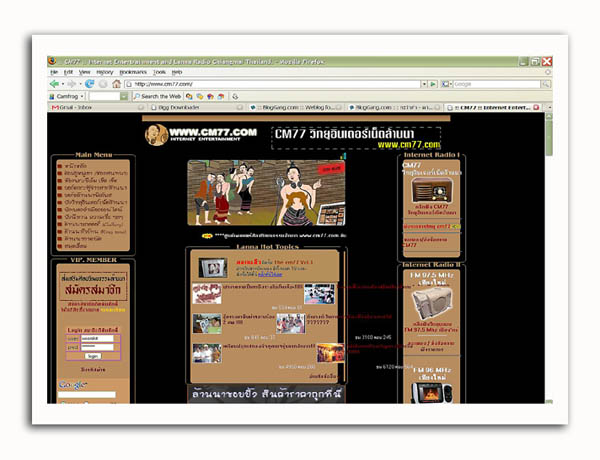Click the vertical scrollbar thumb

click(549, 138)
